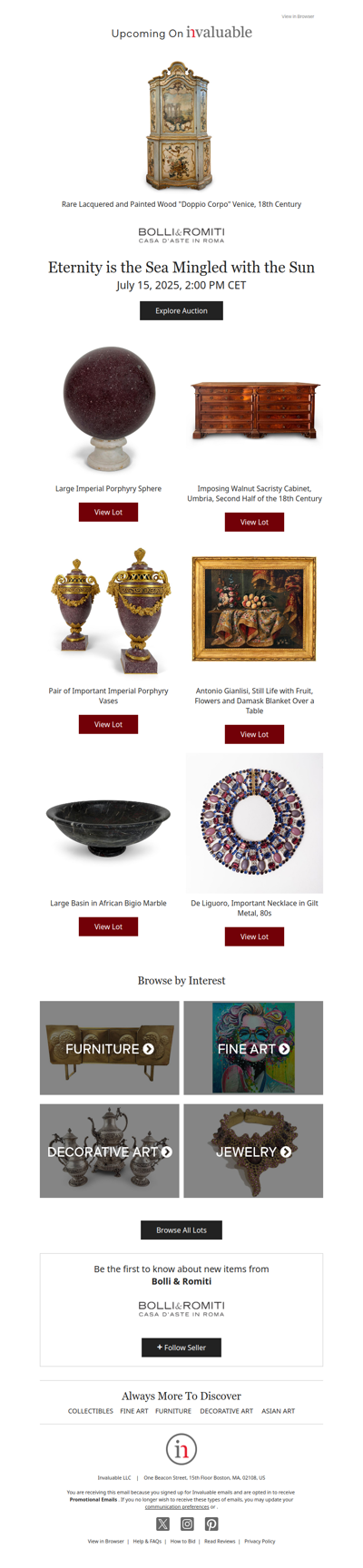This screenshot has width=363, height=1568.
Task: Open the Decorative Art category tile
Action: click(109, 1151)
